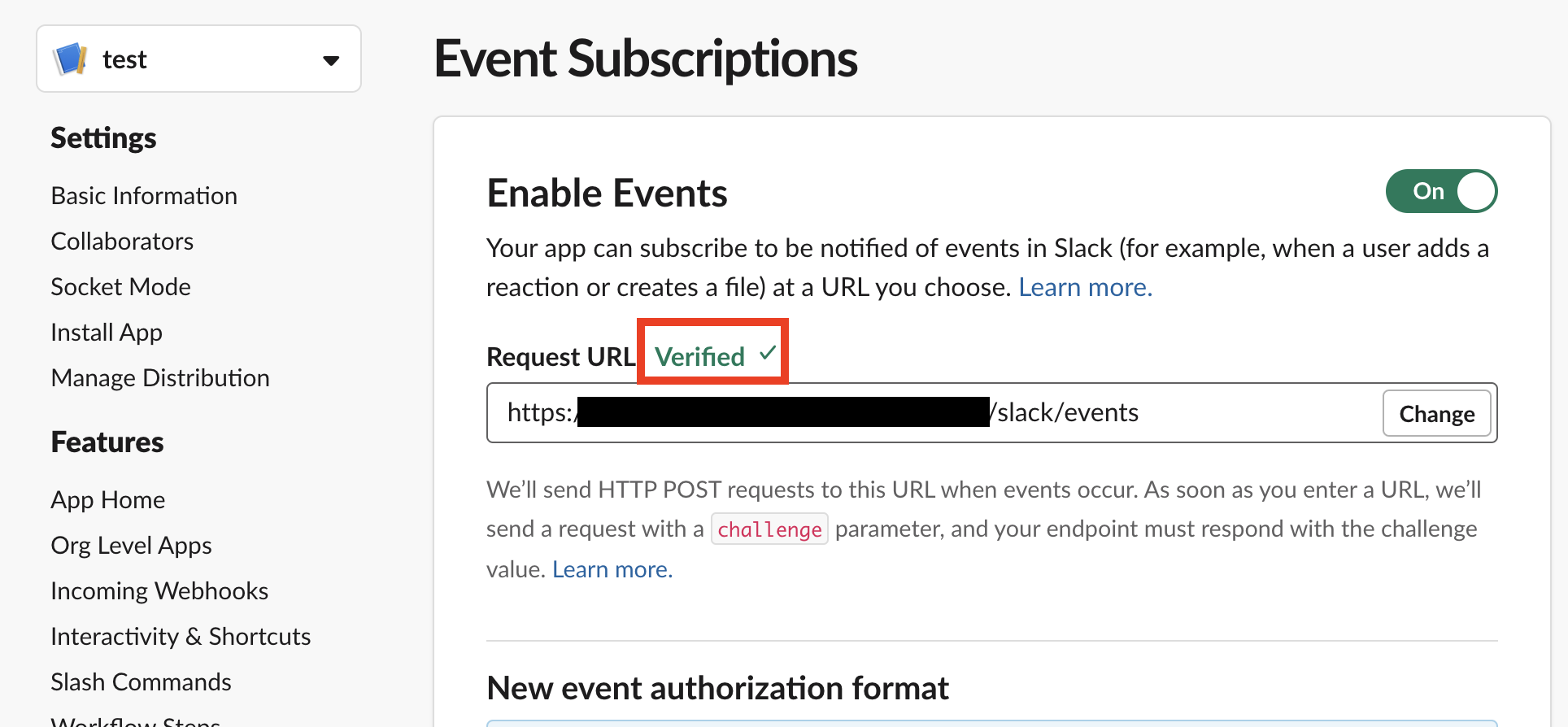Viewport: 1568px width, 727px height.
Task: Click the test app icon thumbnail
Action: click(x=71, y=58)
